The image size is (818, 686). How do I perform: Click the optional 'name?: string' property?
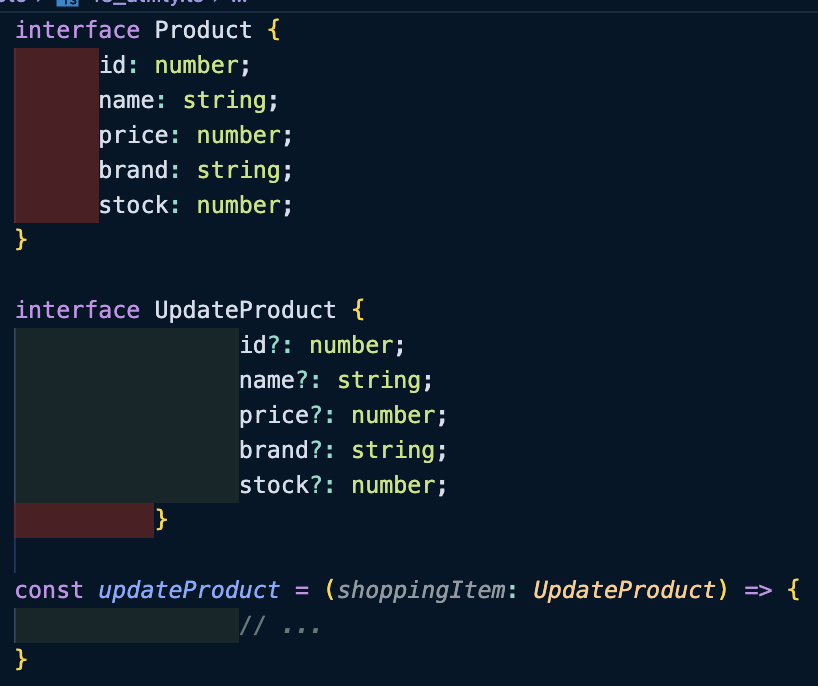tap(336, 380)
